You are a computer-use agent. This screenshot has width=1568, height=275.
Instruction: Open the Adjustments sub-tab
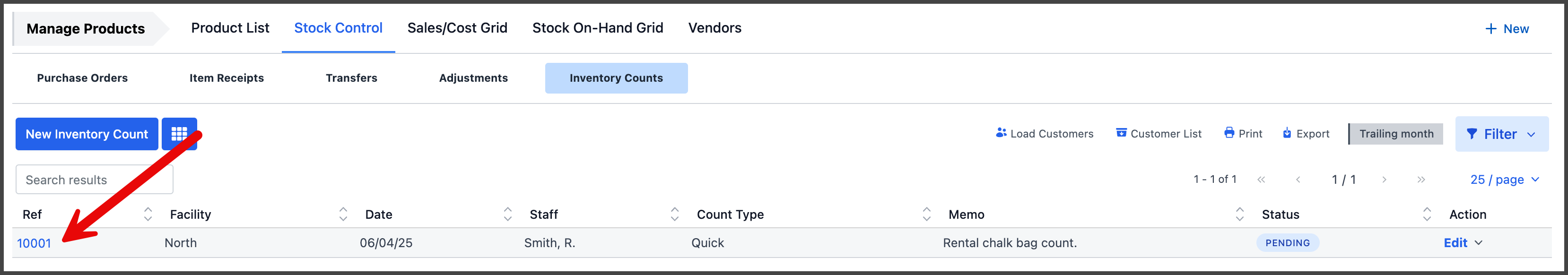point(473,78)
